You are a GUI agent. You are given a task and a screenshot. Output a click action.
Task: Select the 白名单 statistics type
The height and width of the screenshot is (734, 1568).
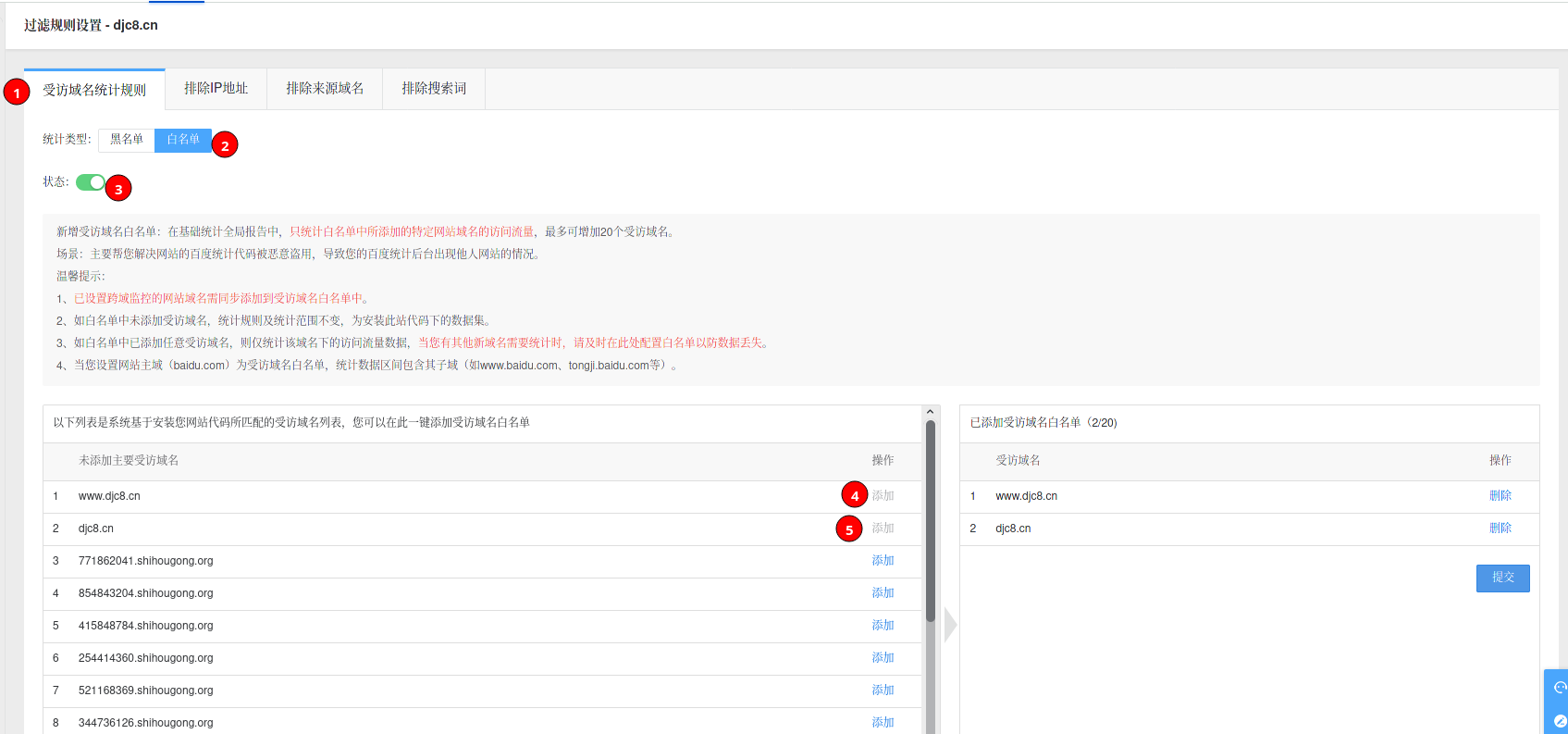pos(183,140)
